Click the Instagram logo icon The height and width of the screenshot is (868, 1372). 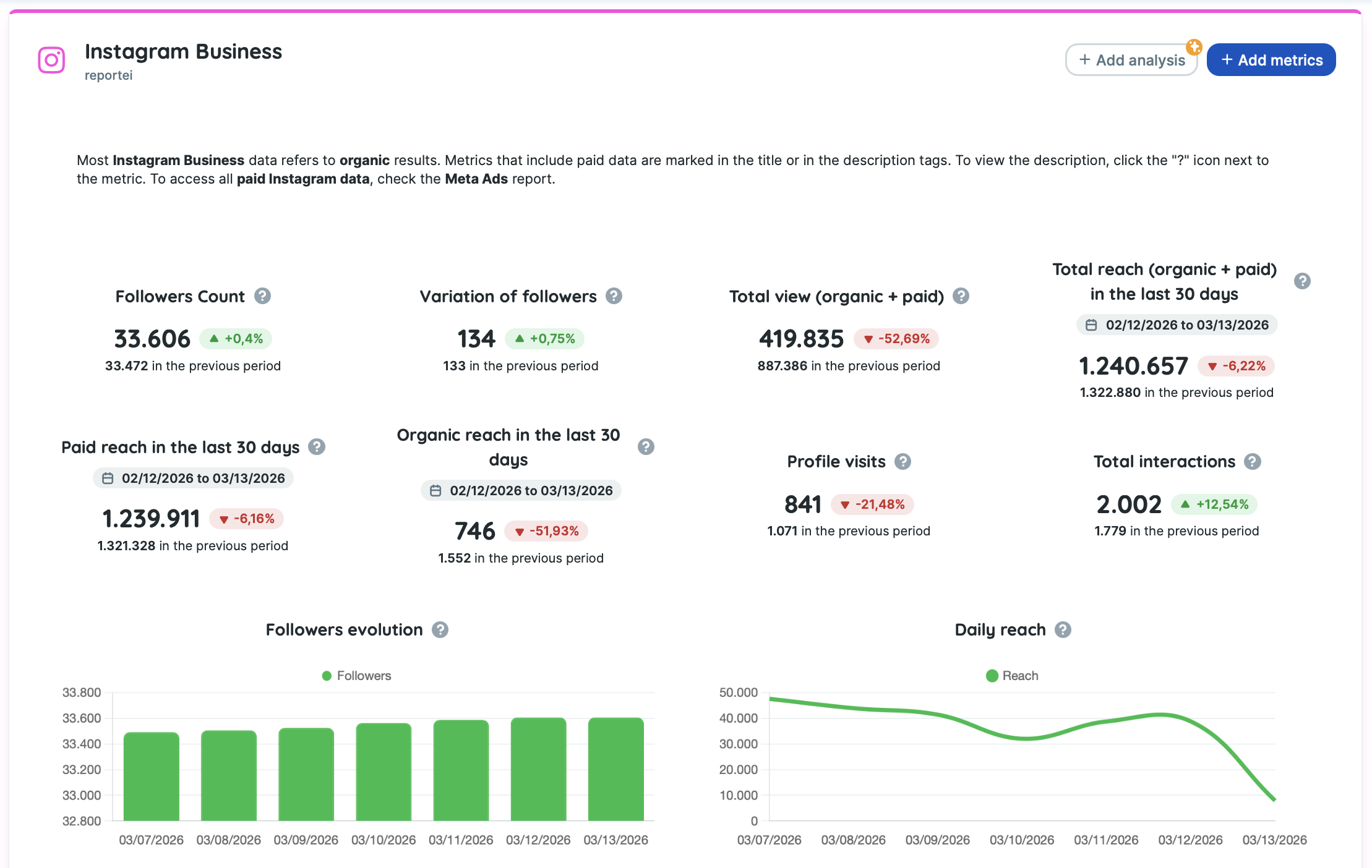pos(51,60)
